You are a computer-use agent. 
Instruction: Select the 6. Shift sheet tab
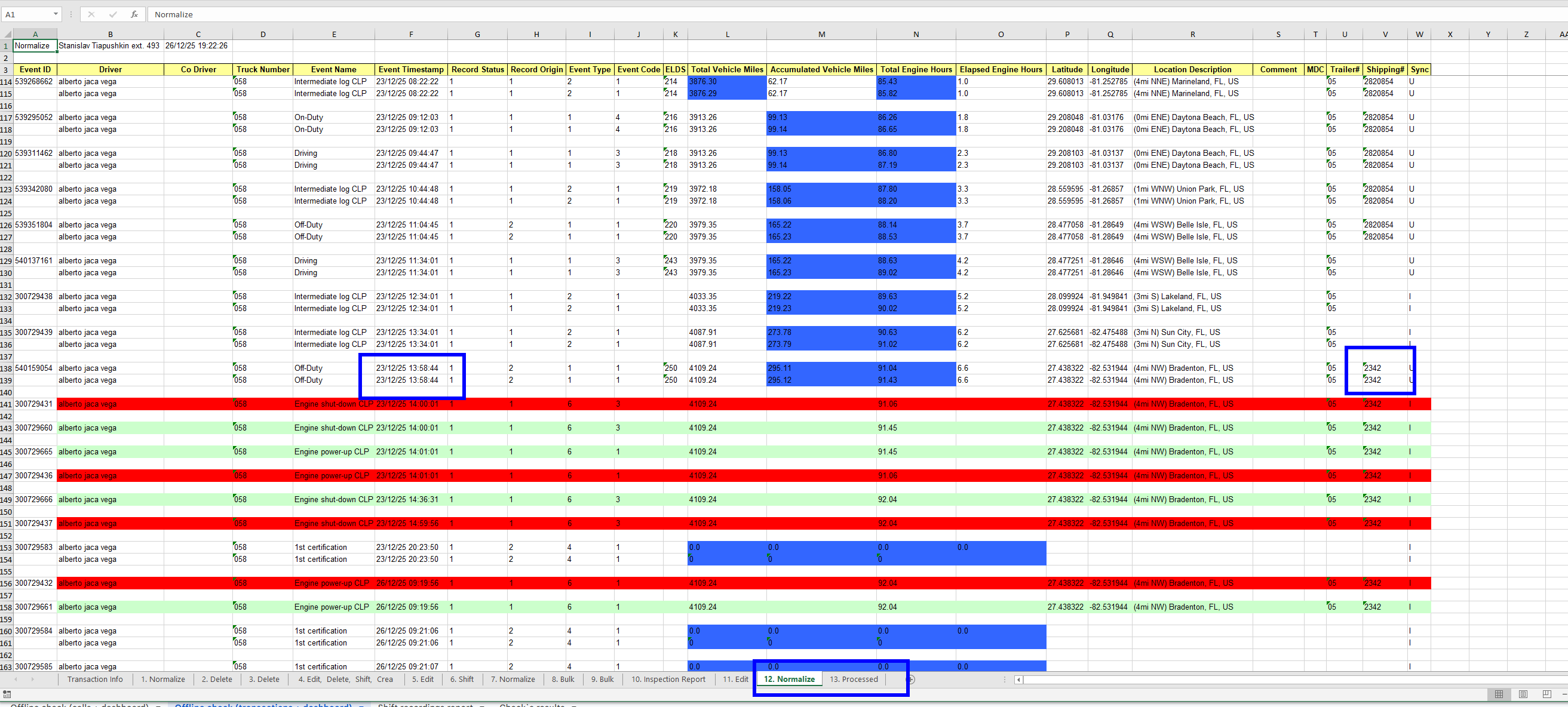coord(461,680)
